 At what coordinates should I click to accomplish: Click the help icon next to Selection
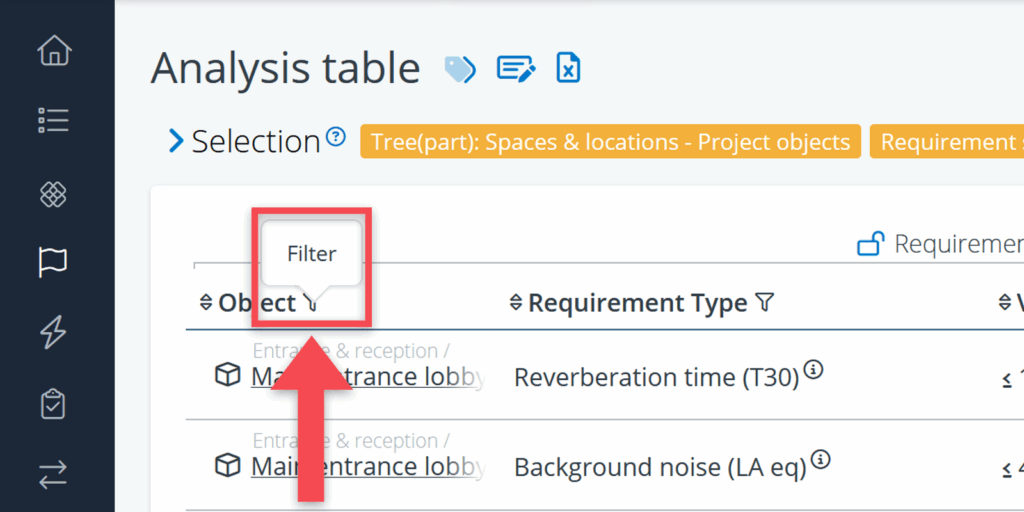336,136
